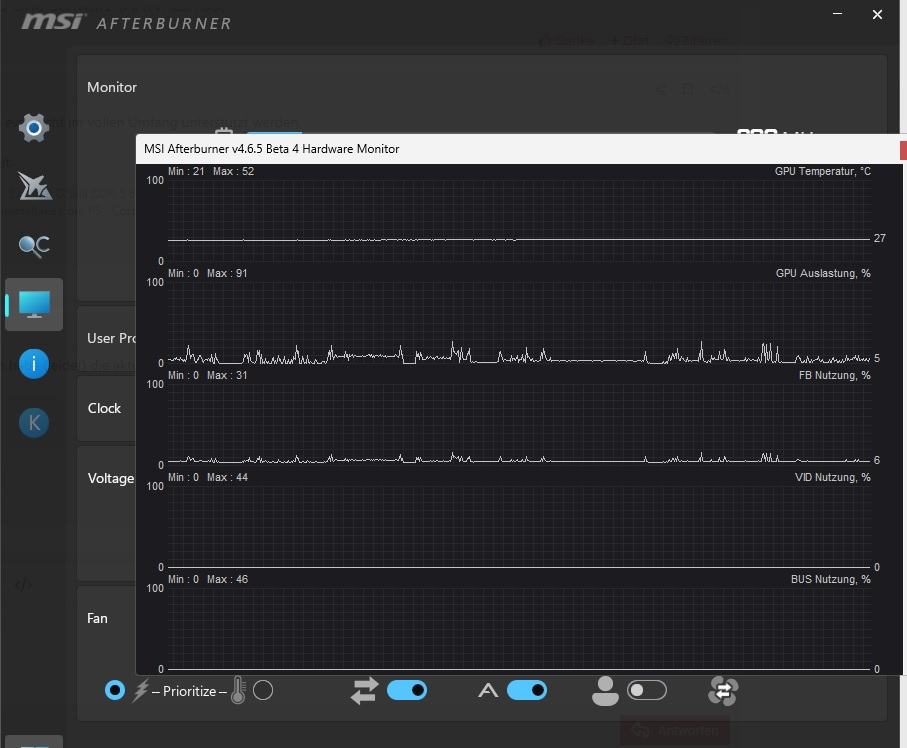This screenshot has height=748, width=907.
Task: Click the "FB Nutzung, %" label
Action: 834,375
